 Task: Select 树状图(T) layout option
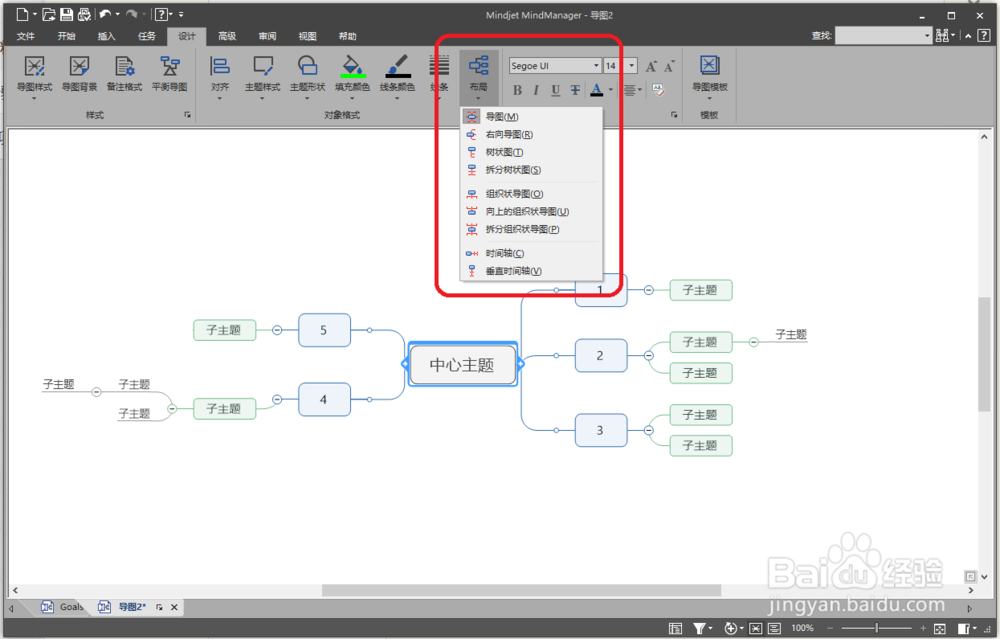(531, 152)
